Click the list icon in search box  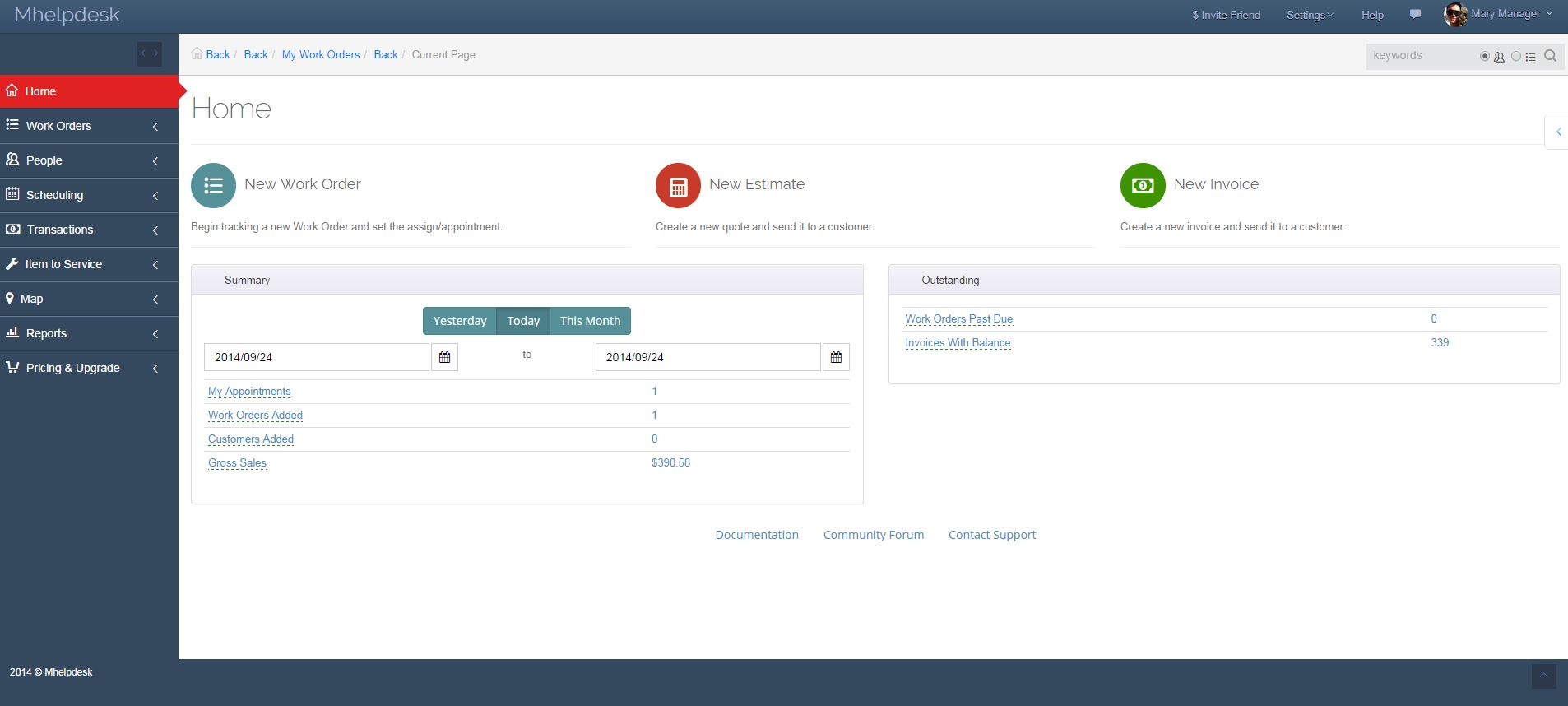tap(1530, 57)
